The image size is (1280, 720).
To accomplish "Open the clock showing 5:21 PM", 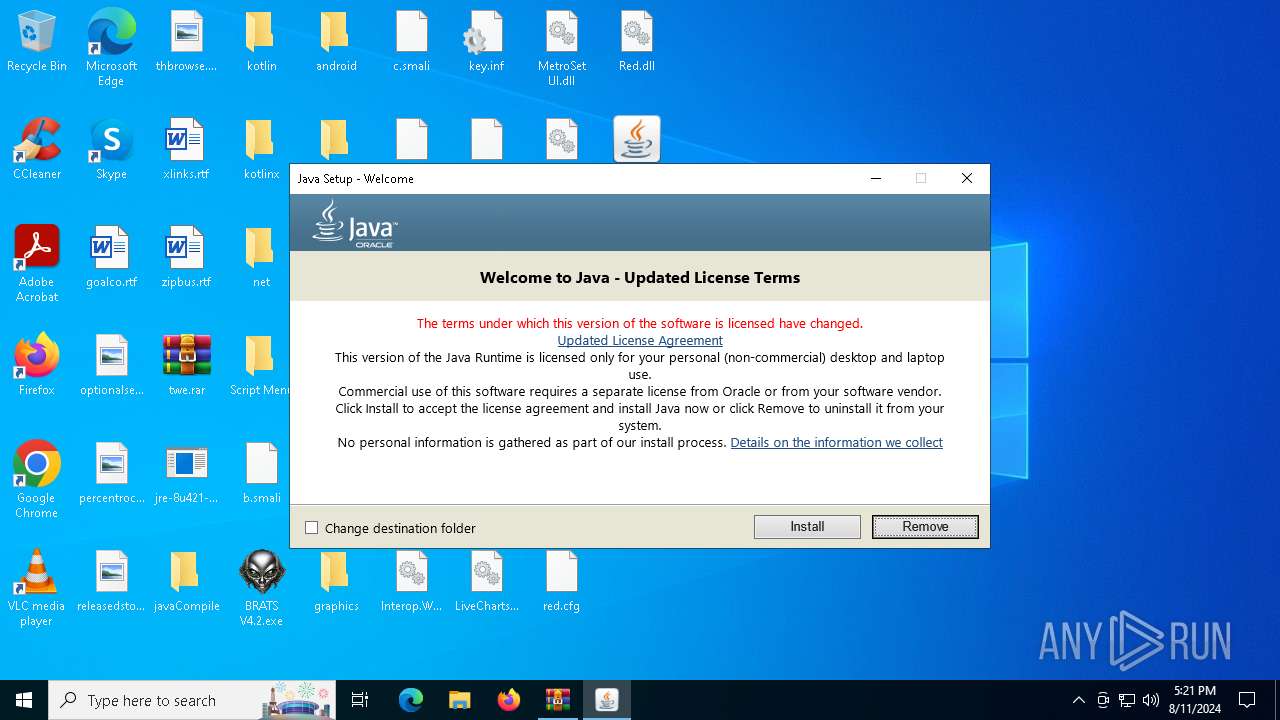I will (x=1195, y=700).
